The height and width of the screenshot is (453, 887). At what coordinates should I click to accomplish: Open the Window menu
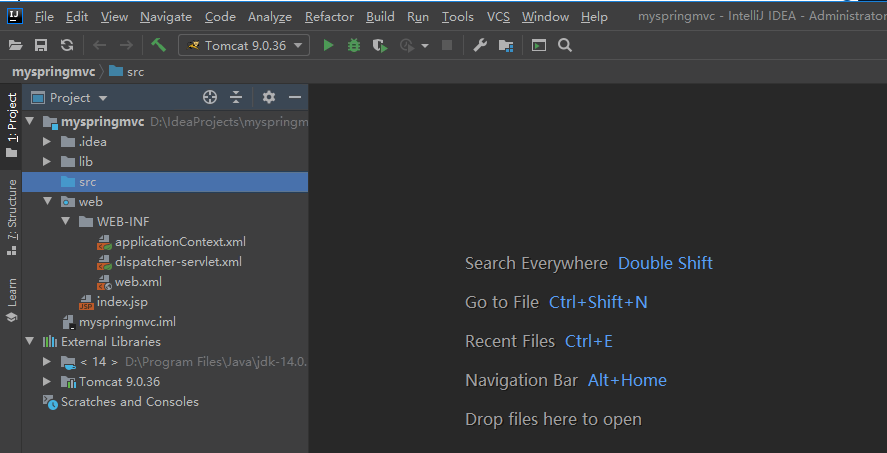pyautogui.click(x=545, y=17)
